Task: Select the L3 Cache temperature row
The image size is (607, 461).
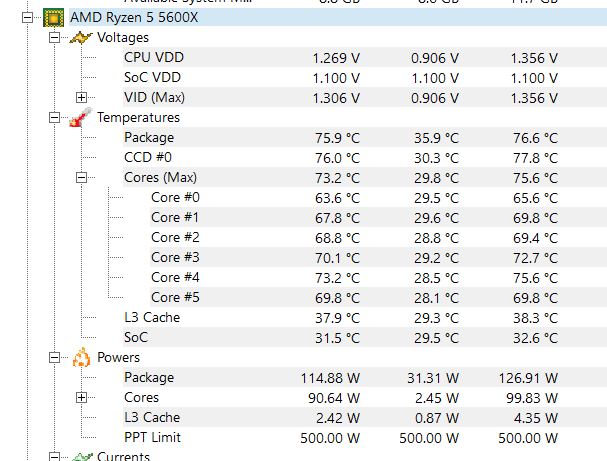Action: point(365,317)
